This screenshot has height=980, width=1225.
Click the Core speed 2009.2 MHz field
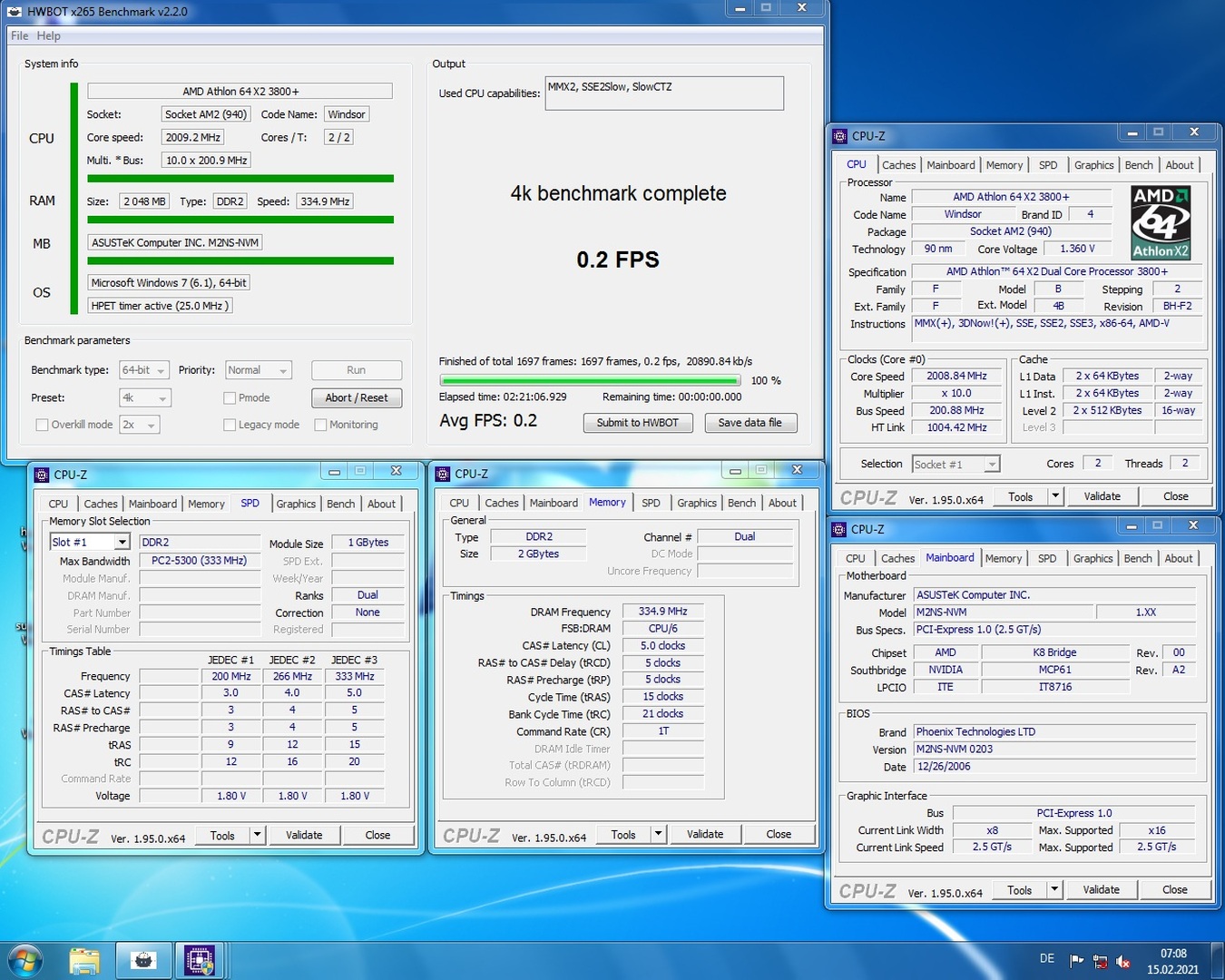(192, 137)
